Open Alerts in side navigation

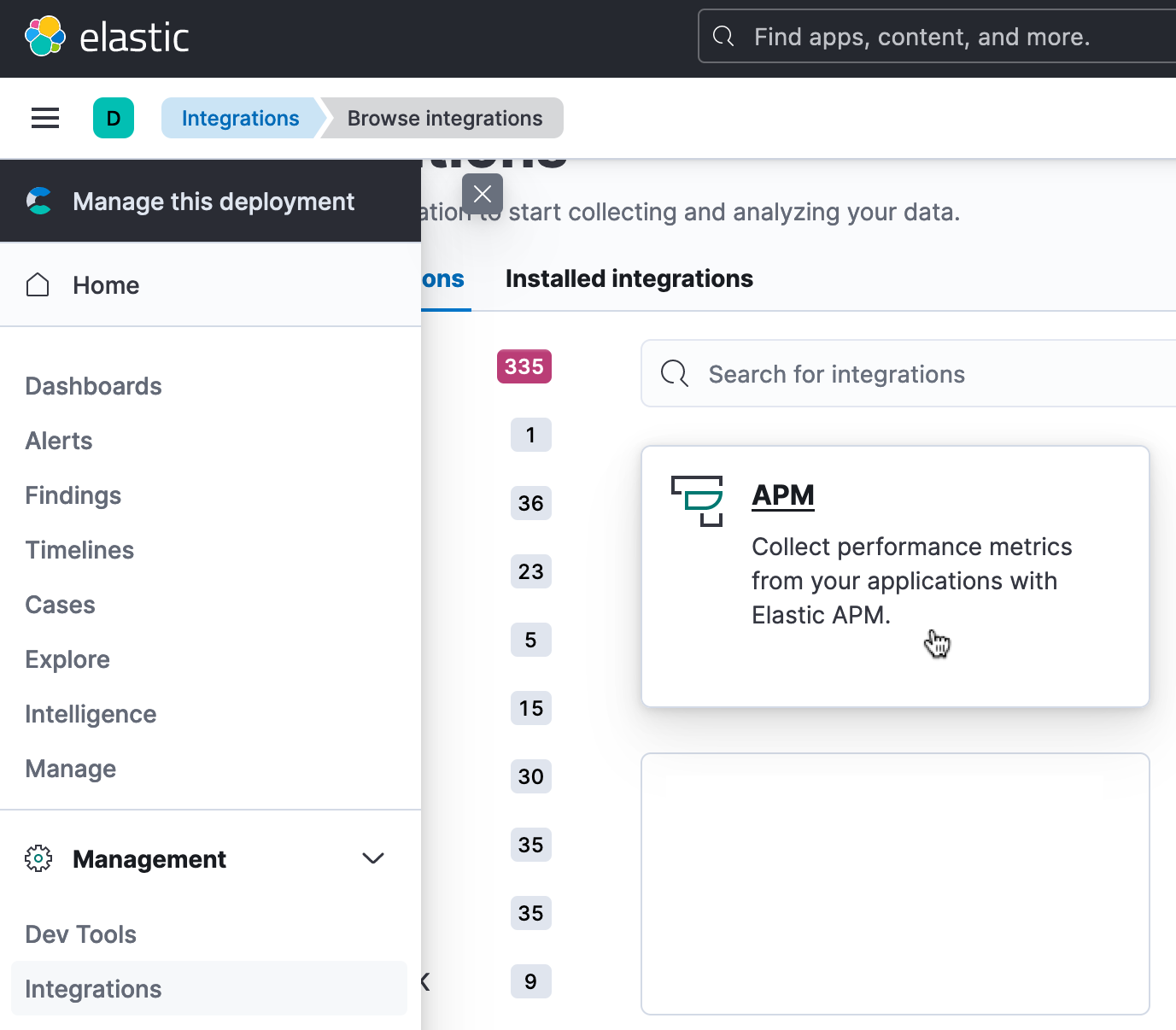click(x=59, y=441)
